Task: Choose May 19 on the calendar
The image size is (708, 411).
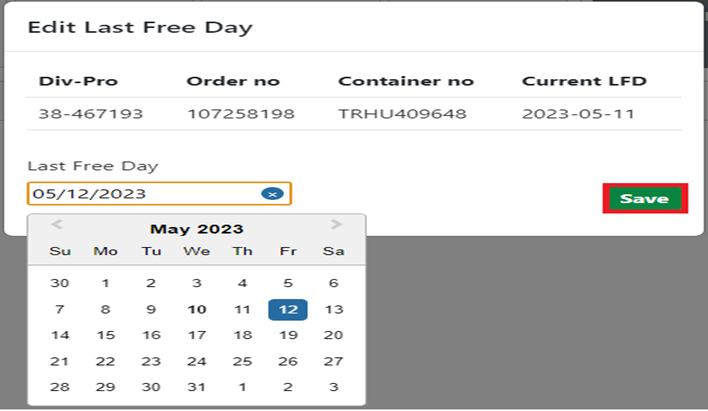Action: coord(288,335)
